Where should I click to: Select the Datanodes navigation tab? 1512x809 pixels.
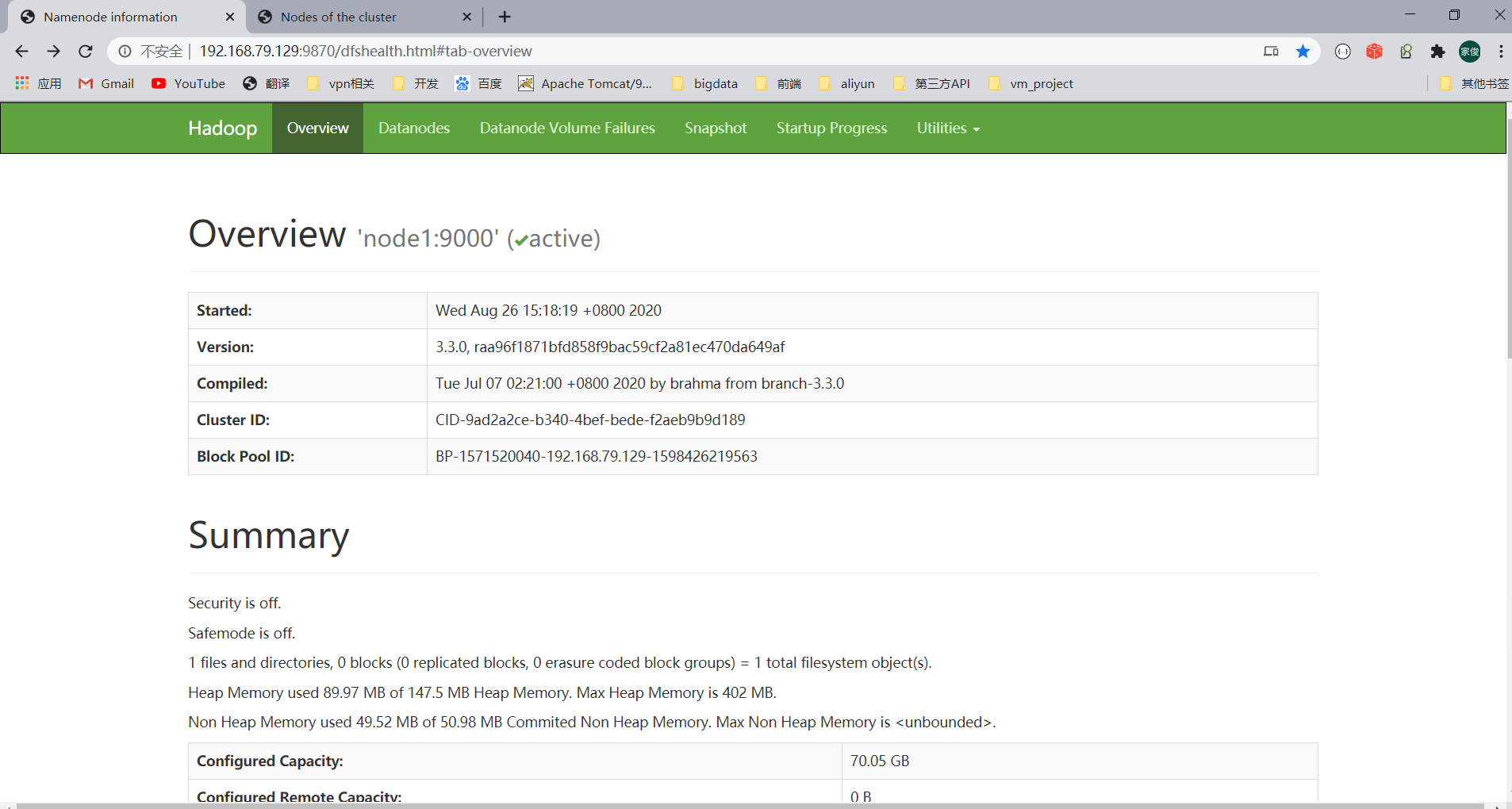pos(414,128)
